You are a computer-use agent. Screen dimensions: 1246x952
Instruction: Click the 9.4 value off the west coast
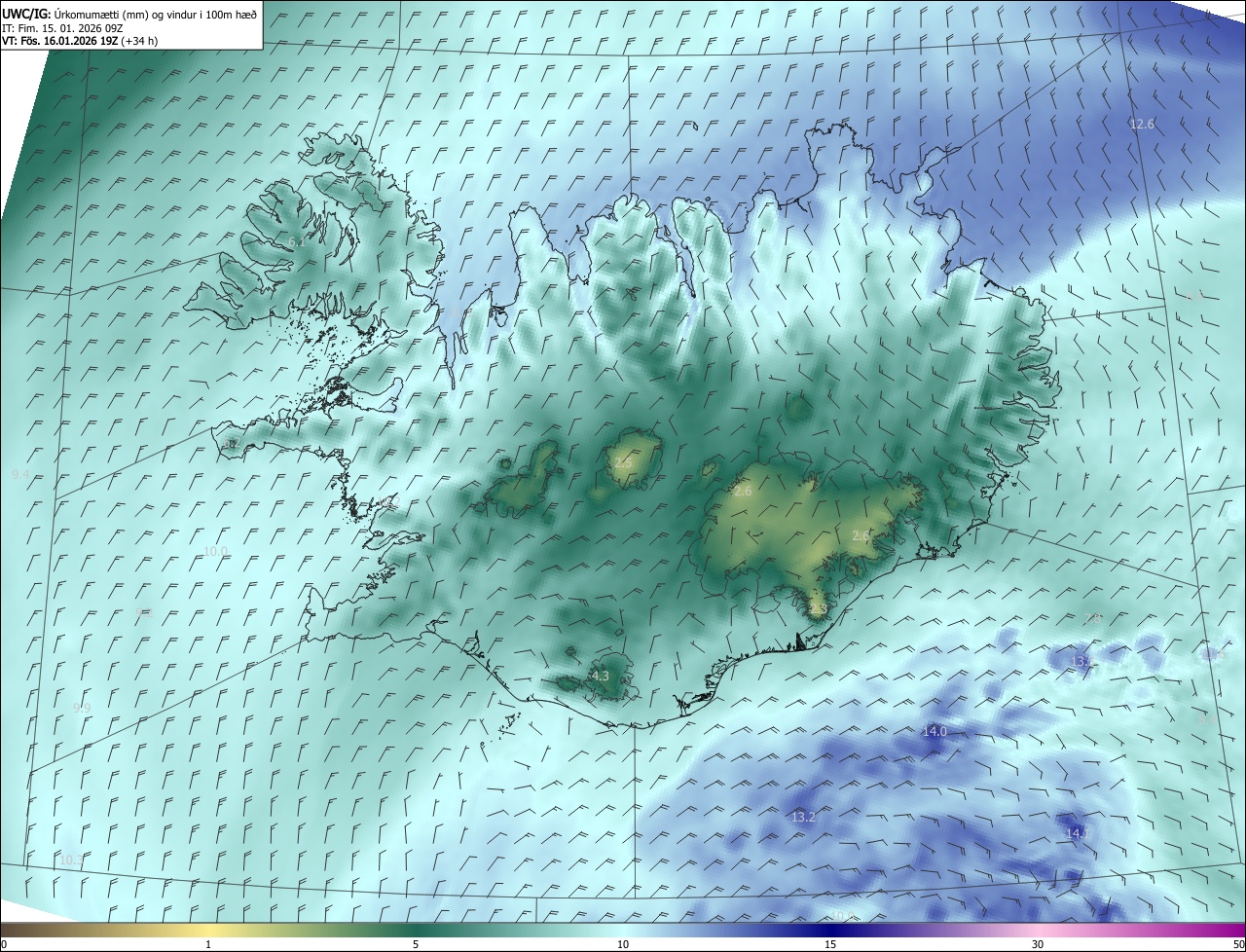click(20, 474)
